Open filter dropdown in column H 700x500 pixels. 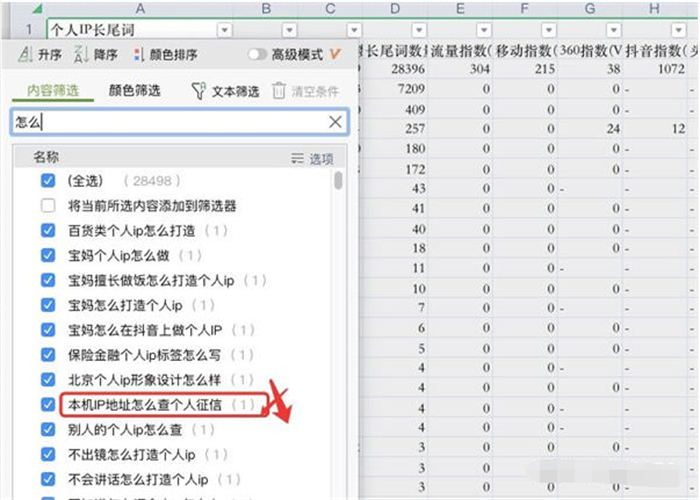click(x=679, y=30)
